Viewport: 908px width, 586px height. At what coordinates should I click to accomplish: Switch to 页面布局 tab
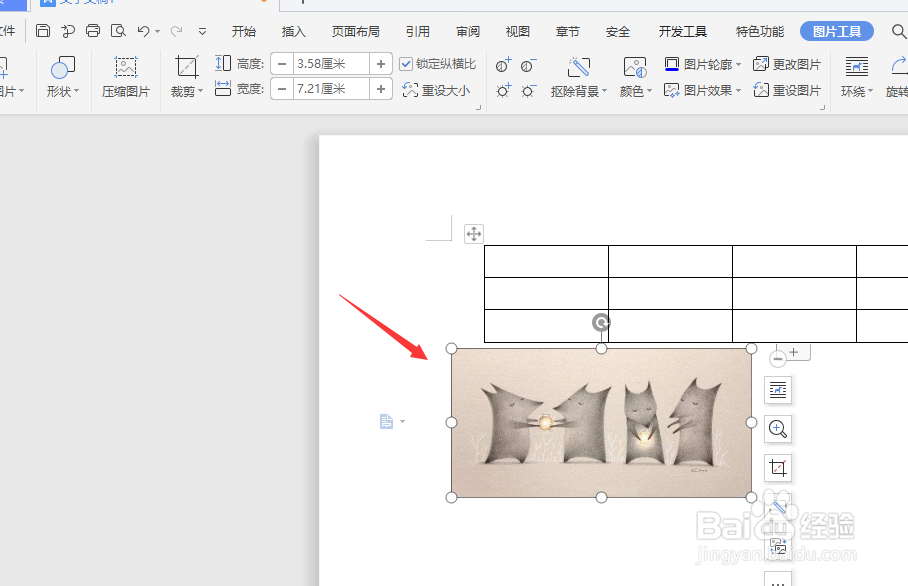[x=356, y=31]
